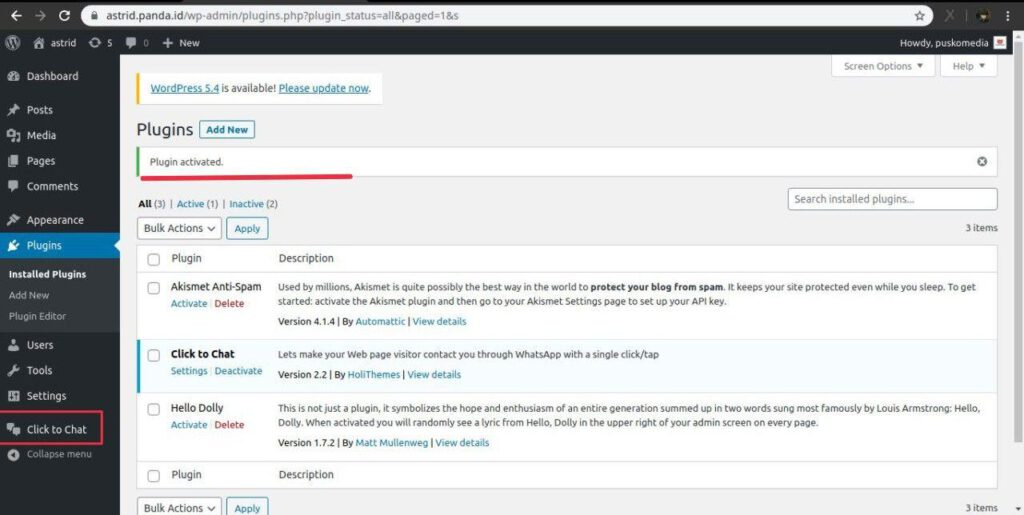Open the puskomedia user avatar
The width and height of the screenshot is (1024, 515).
pyautogui.click(x=999, y=43)
